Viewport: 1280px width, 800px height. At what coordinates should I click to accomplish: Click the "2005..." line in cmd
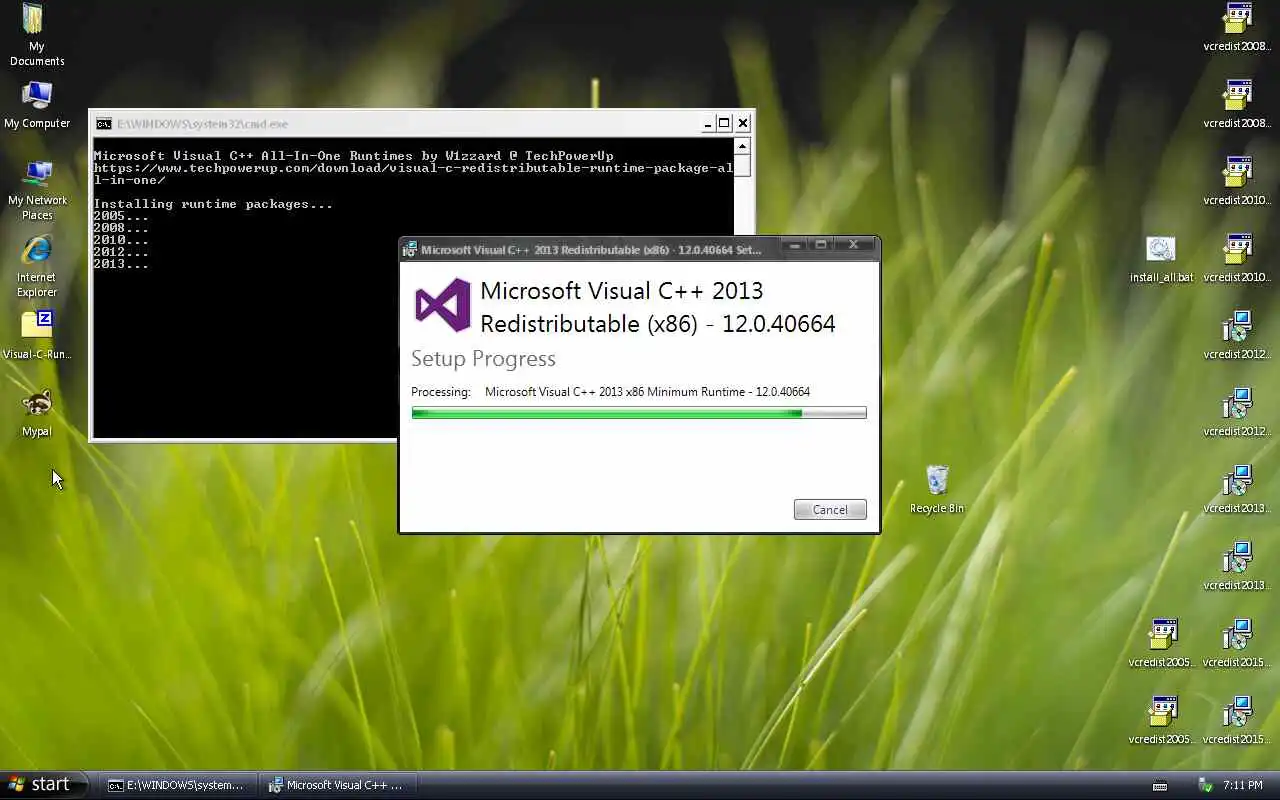[121, 216]
